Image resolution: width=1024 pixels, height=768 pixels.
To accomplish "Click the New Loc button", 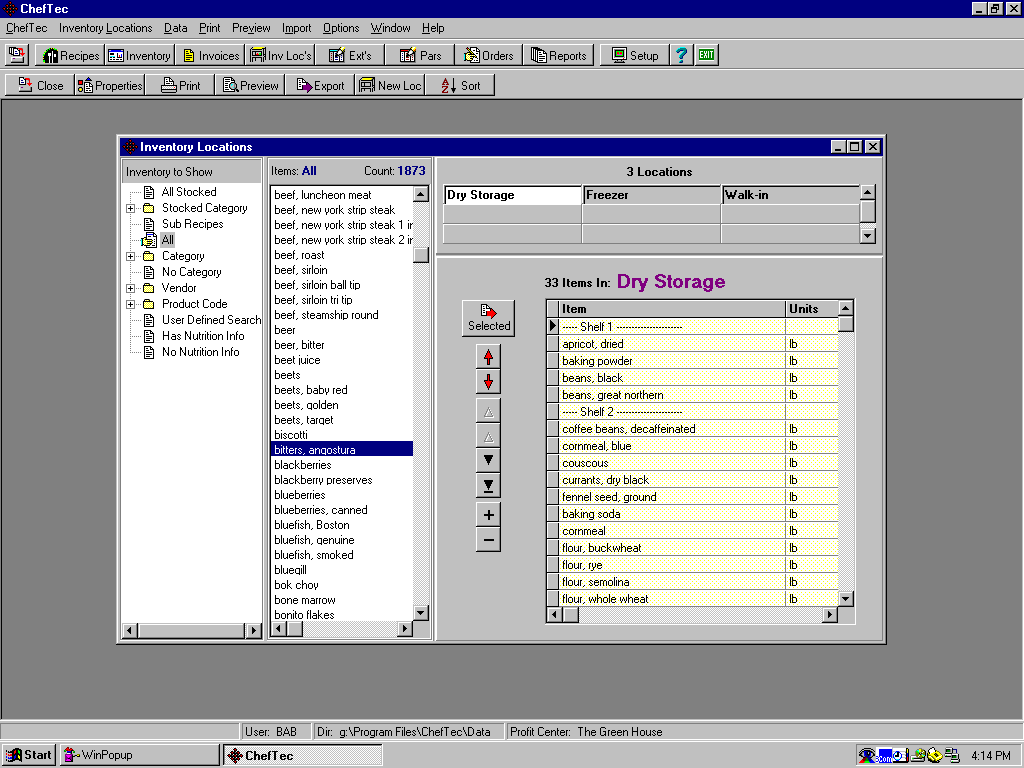I will click(x=389, y=85).
